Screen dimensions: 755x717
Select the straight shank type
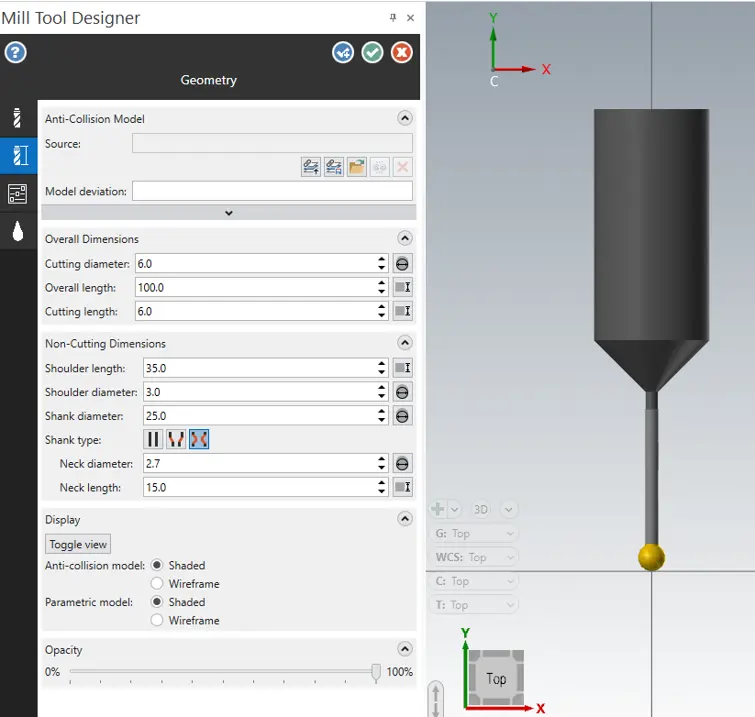(x=153, y=439)
